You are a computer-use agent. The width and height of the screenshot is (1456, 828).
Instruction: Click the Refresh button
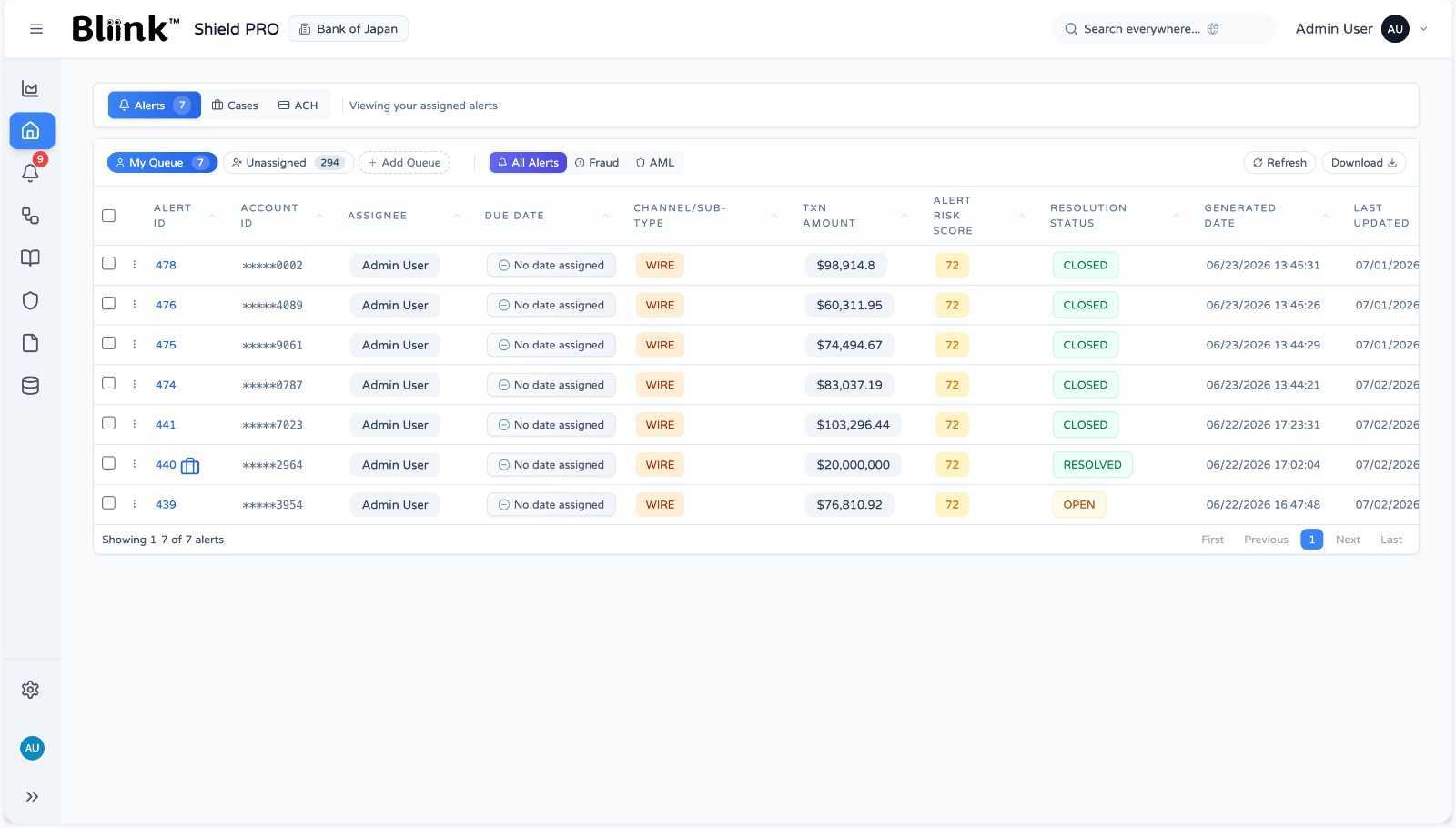1279,163
